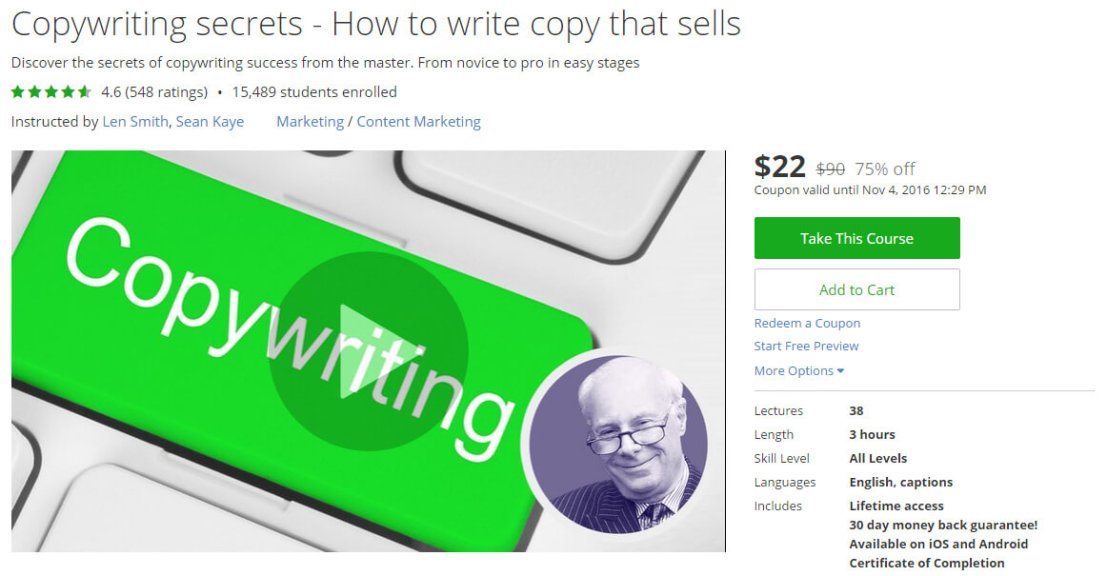The height and width of the screenshot is (576, 1107).
Task: Expand the More Options dropdown
Action: [x=799, y=371]
